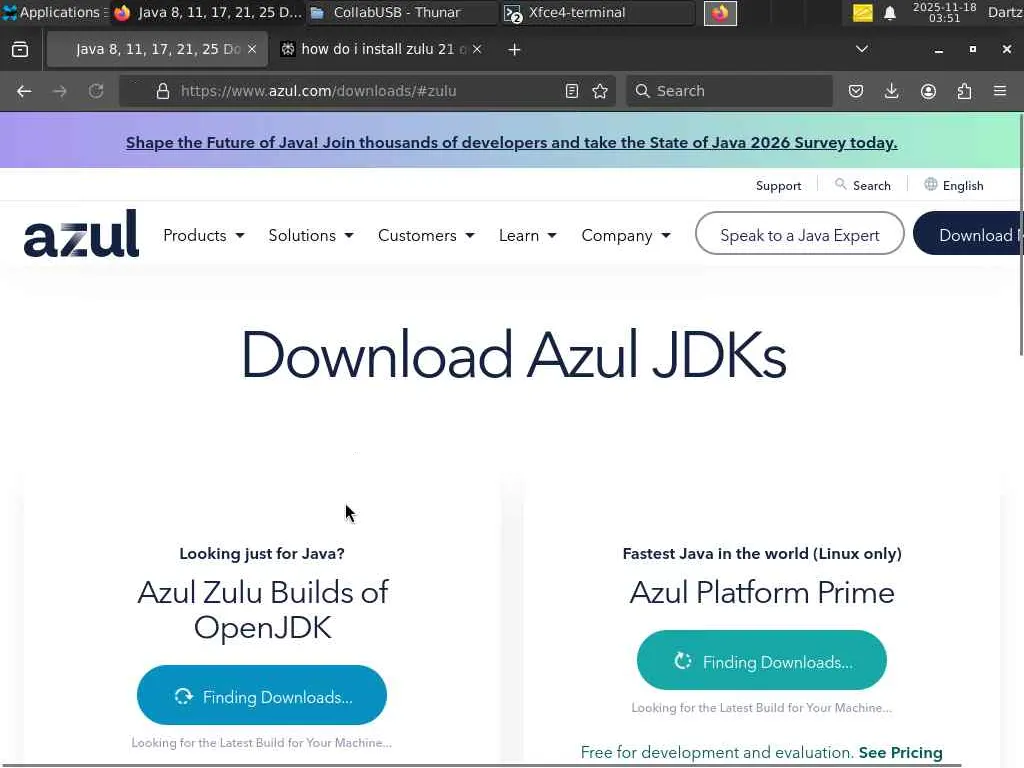Open the Firefox hamburger menu
This screenshot has height=768, width=1024.
[1000, 91]
